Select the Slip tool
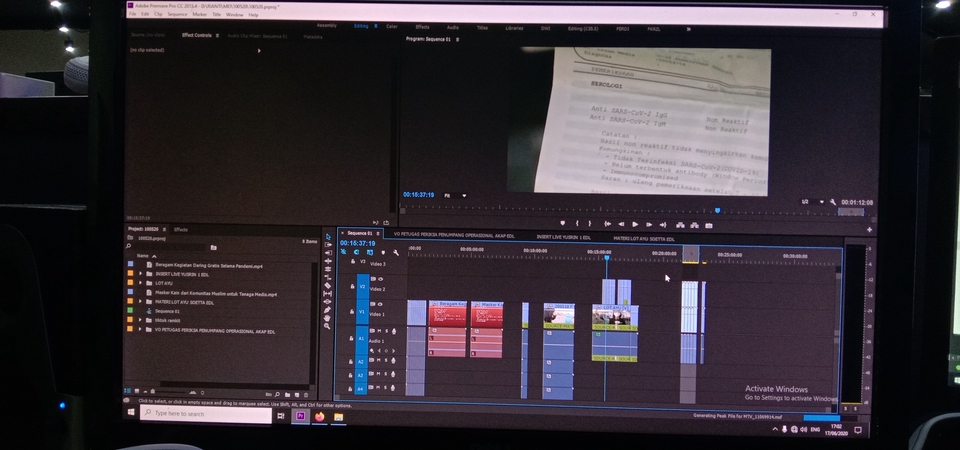 pos(328,293)
